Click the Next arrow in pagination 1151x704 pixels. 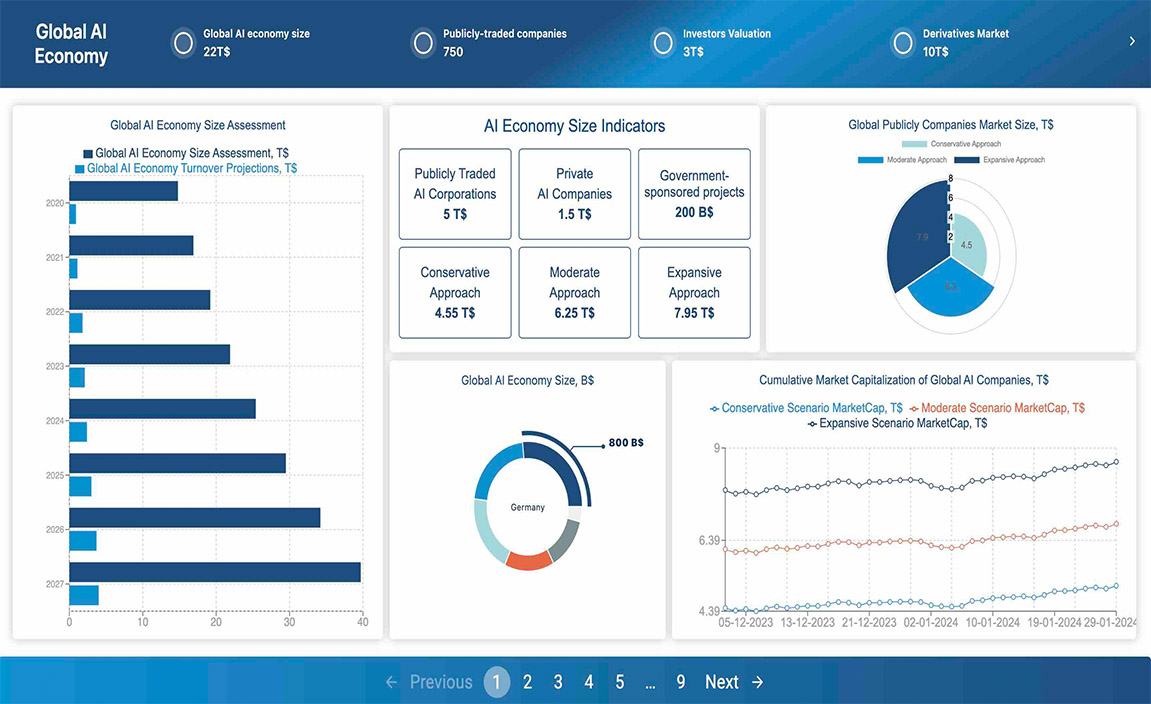click(x=758, y=682)
